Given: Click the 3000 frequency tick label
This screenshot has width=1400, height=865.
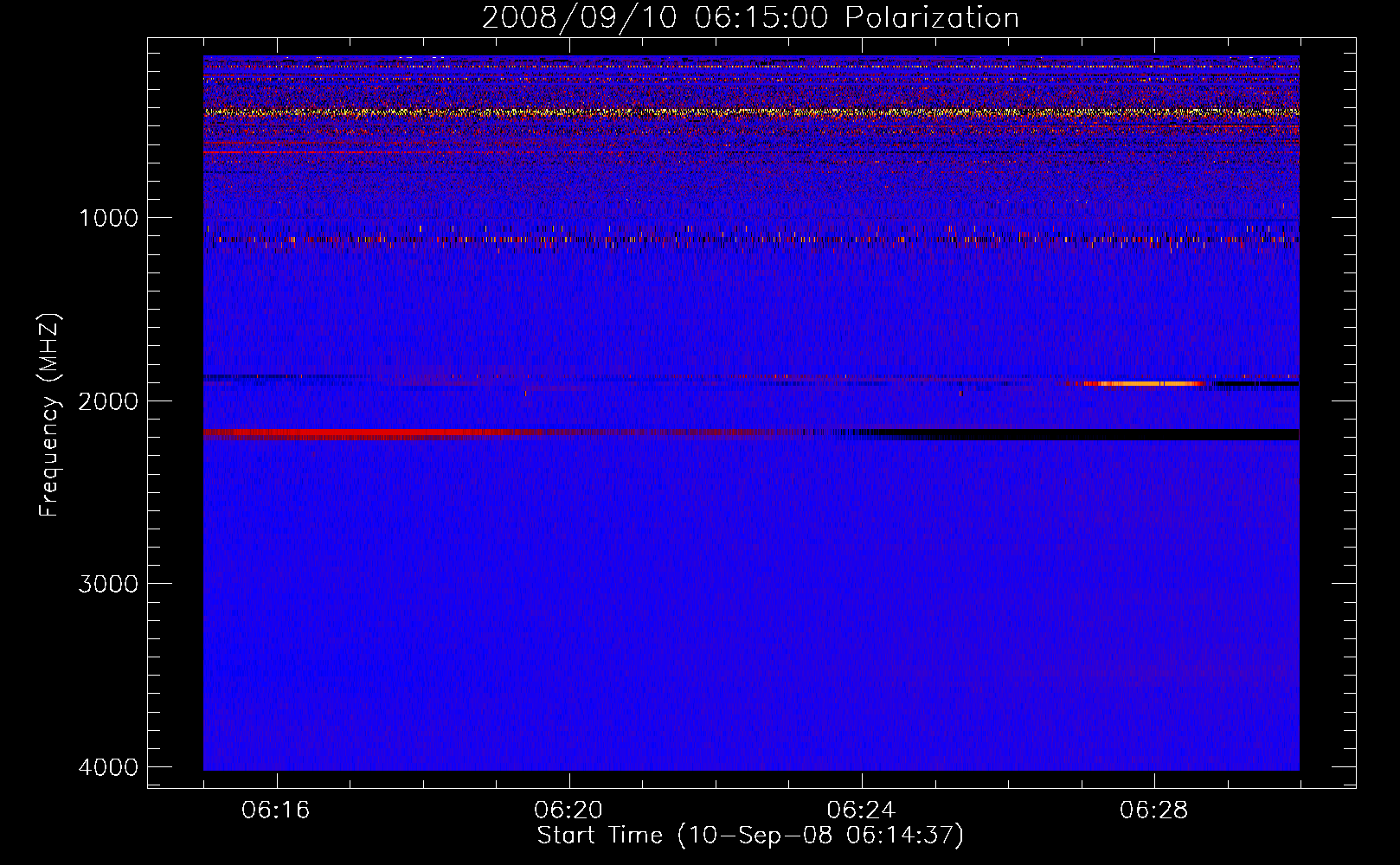Looking at the screenshot, I should [x=108, y=584].
